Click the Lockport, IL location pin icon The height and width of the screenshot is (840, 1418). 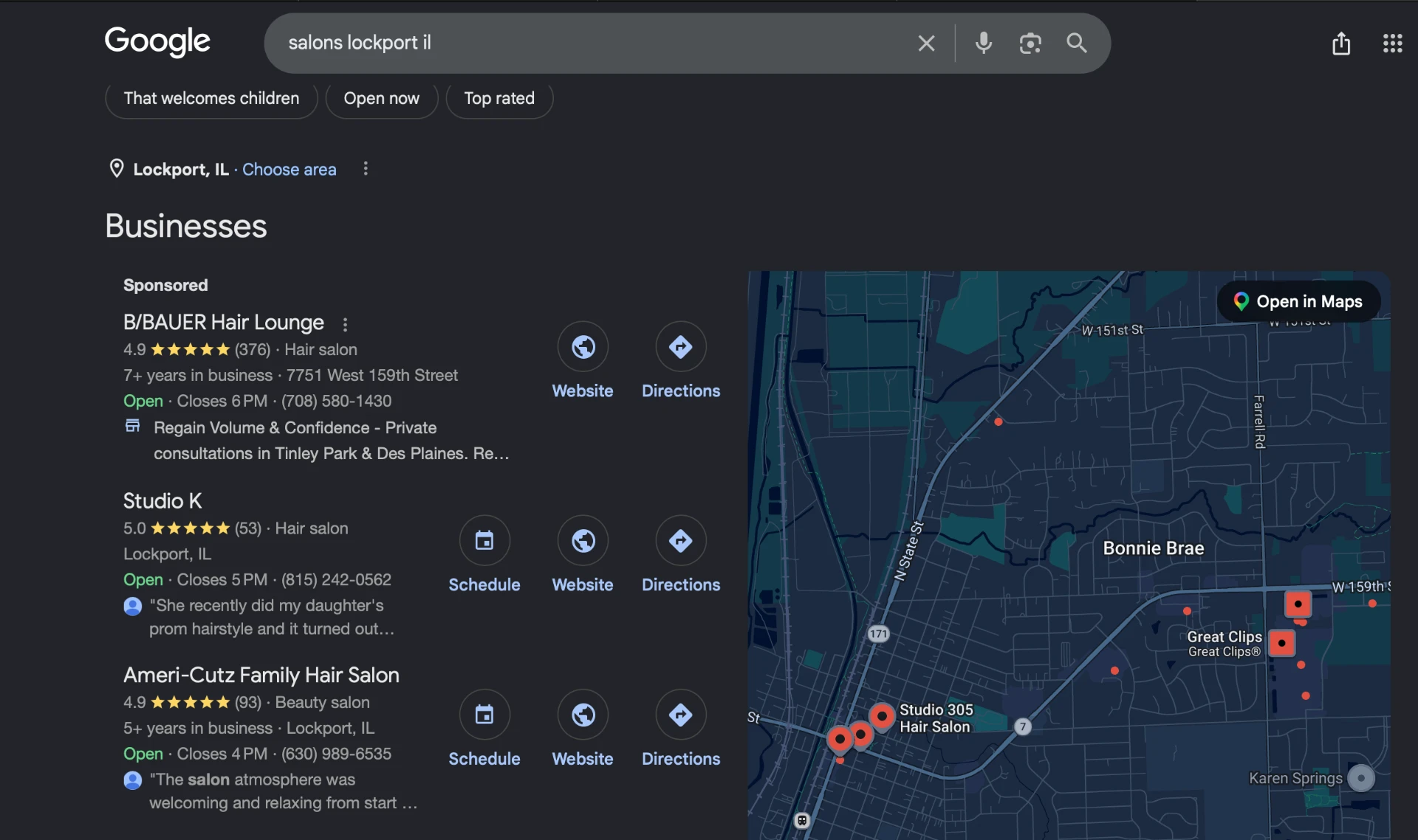pos(117,168)
